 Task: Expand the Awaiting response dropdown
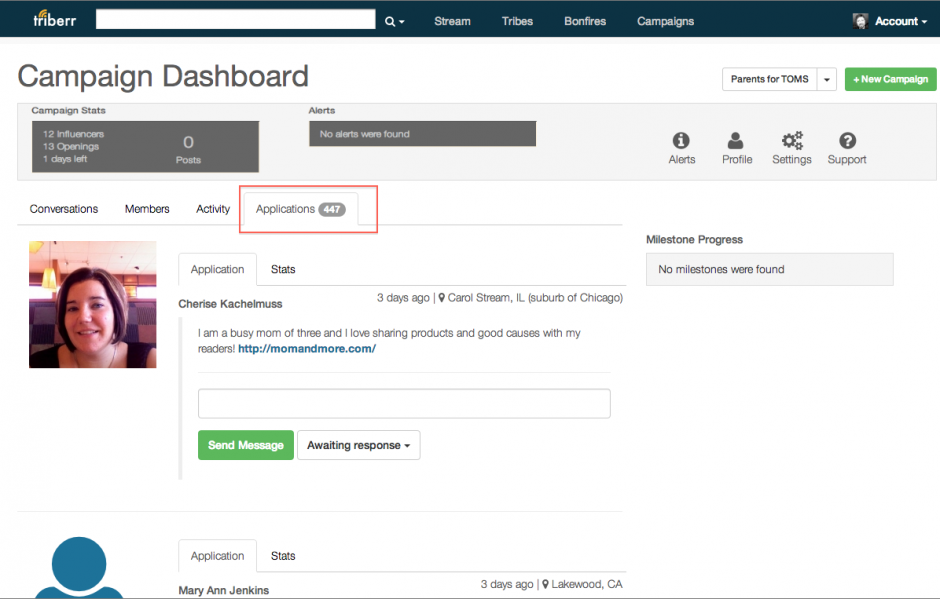(358, 445)
